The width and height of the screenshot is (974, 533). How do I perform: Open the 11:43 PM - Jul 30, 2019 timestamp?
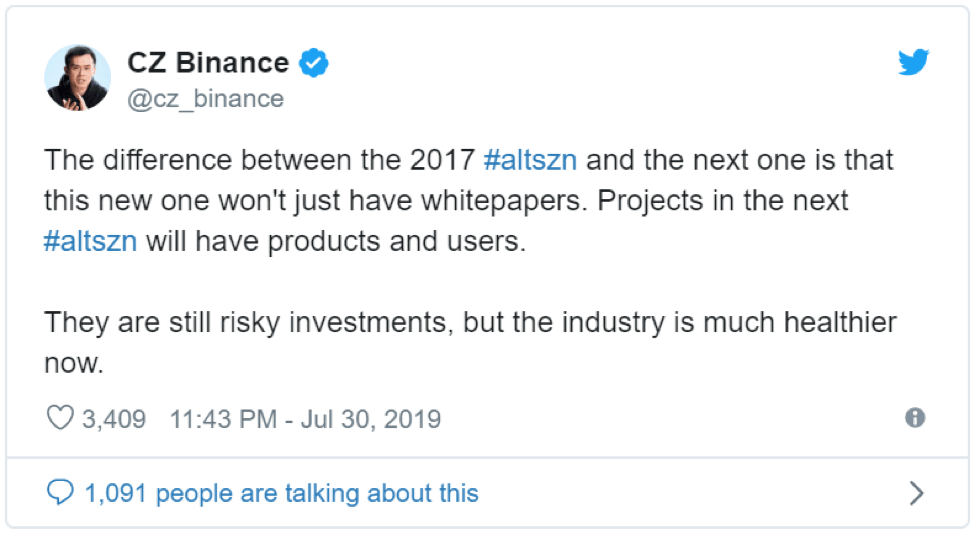(305, 419)
